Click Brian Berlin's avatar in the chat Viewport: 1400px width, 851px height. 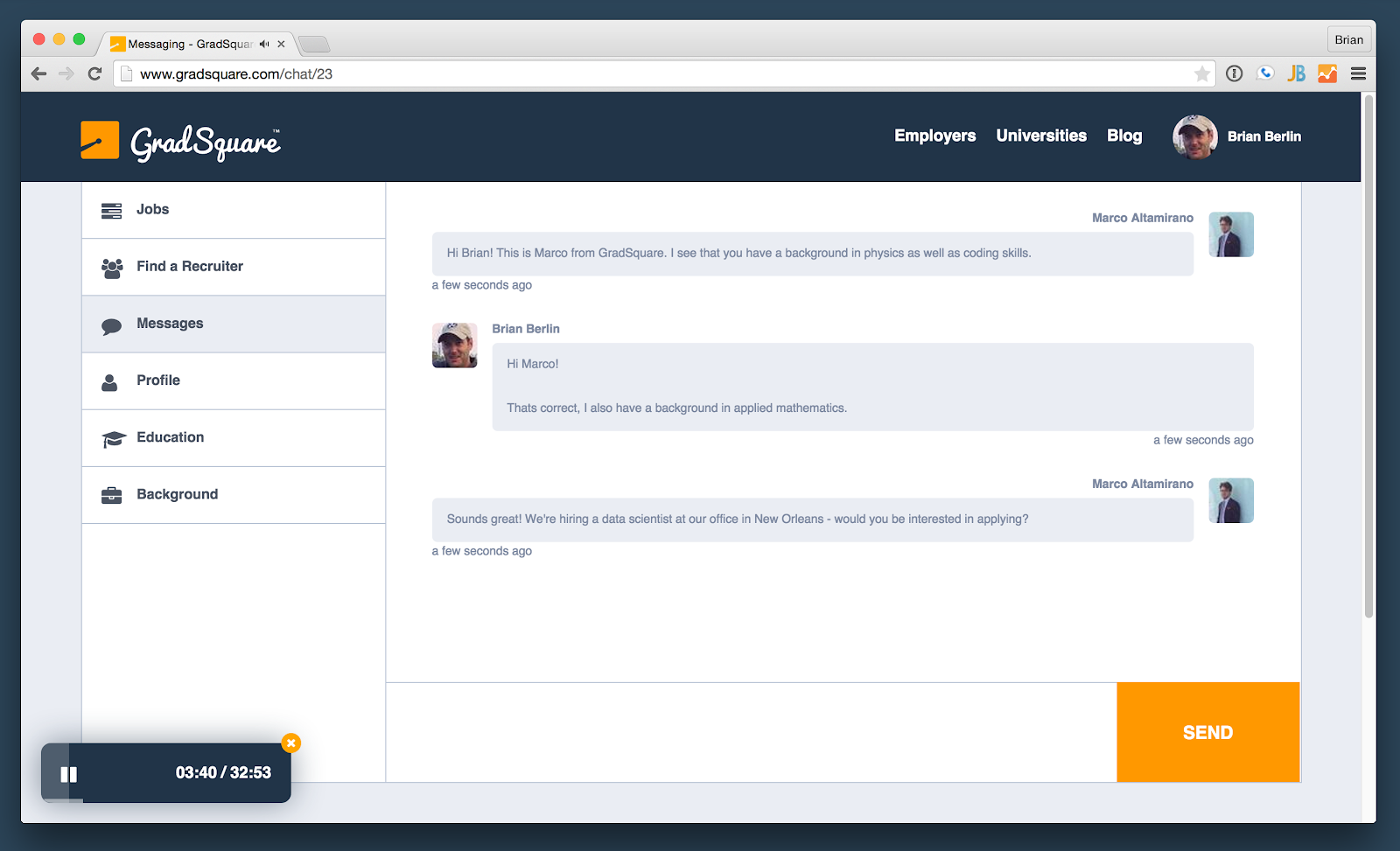tap(455, 345)
